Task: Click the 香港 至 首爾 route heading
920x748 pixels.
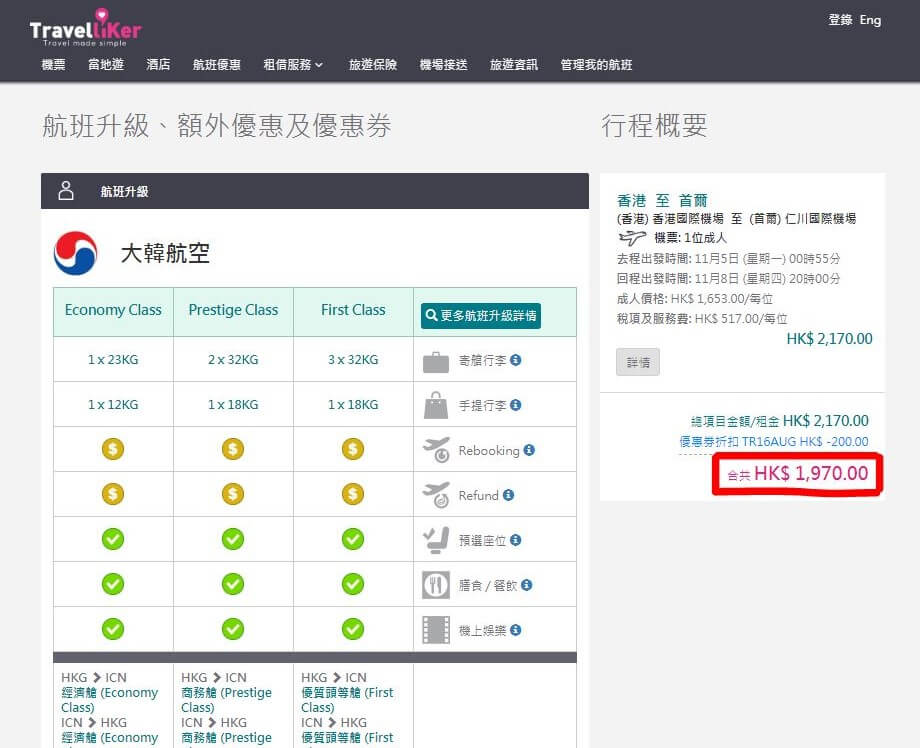Action: [x=662, y=201]
